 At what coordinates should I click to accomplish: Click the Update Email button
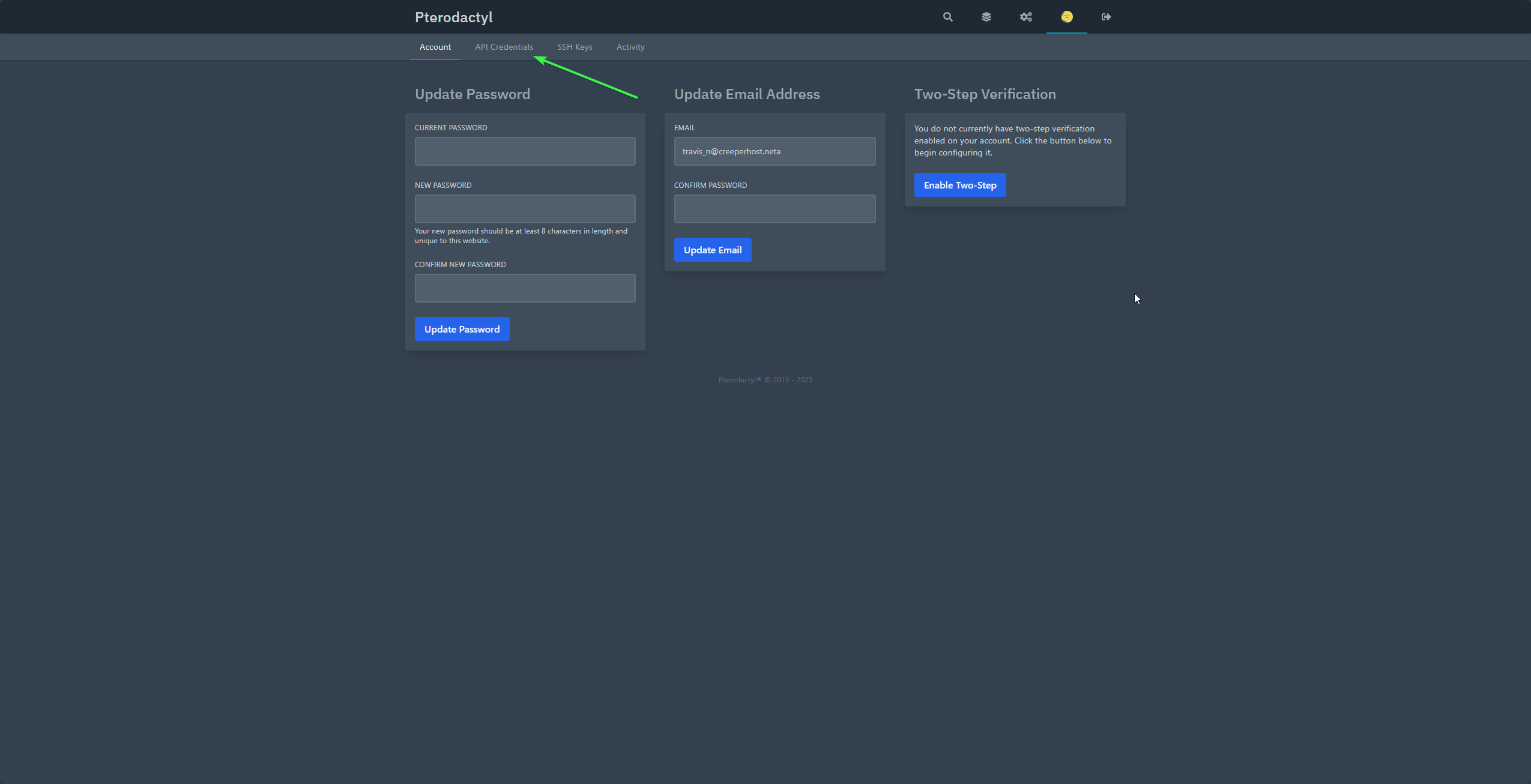pos(713,250)
